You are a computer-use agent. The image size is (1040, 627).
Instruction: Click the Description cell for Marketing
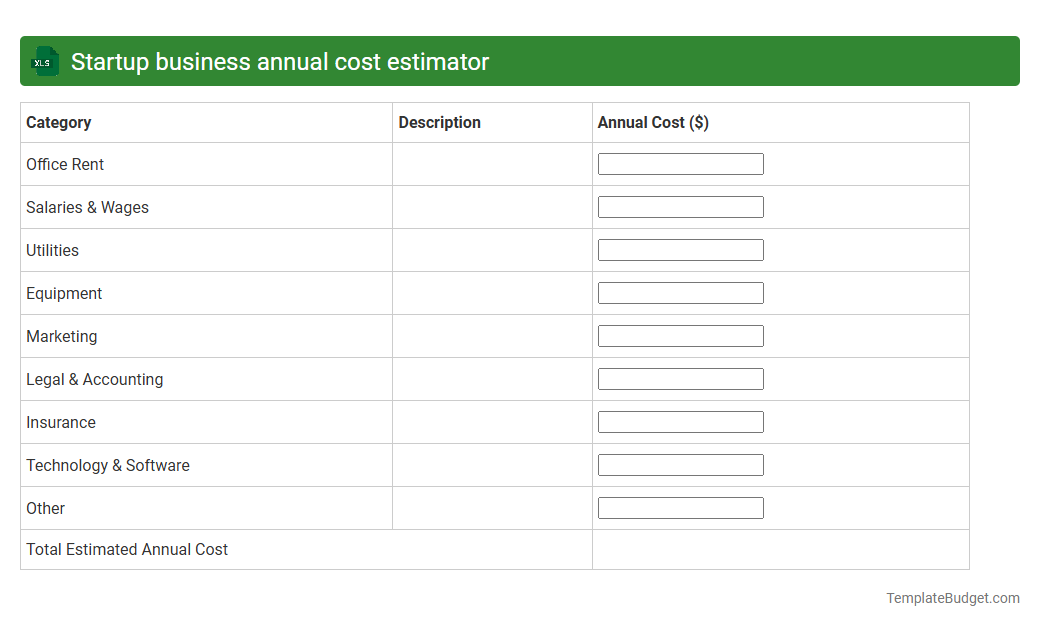[x=492, y=336]
